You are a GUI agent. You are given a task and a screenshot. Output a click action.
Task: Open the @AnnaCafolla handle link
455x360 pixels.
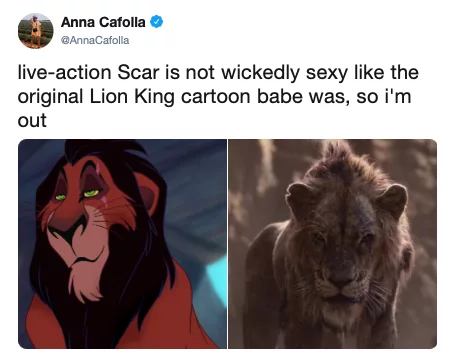click(x=95, y=40)
